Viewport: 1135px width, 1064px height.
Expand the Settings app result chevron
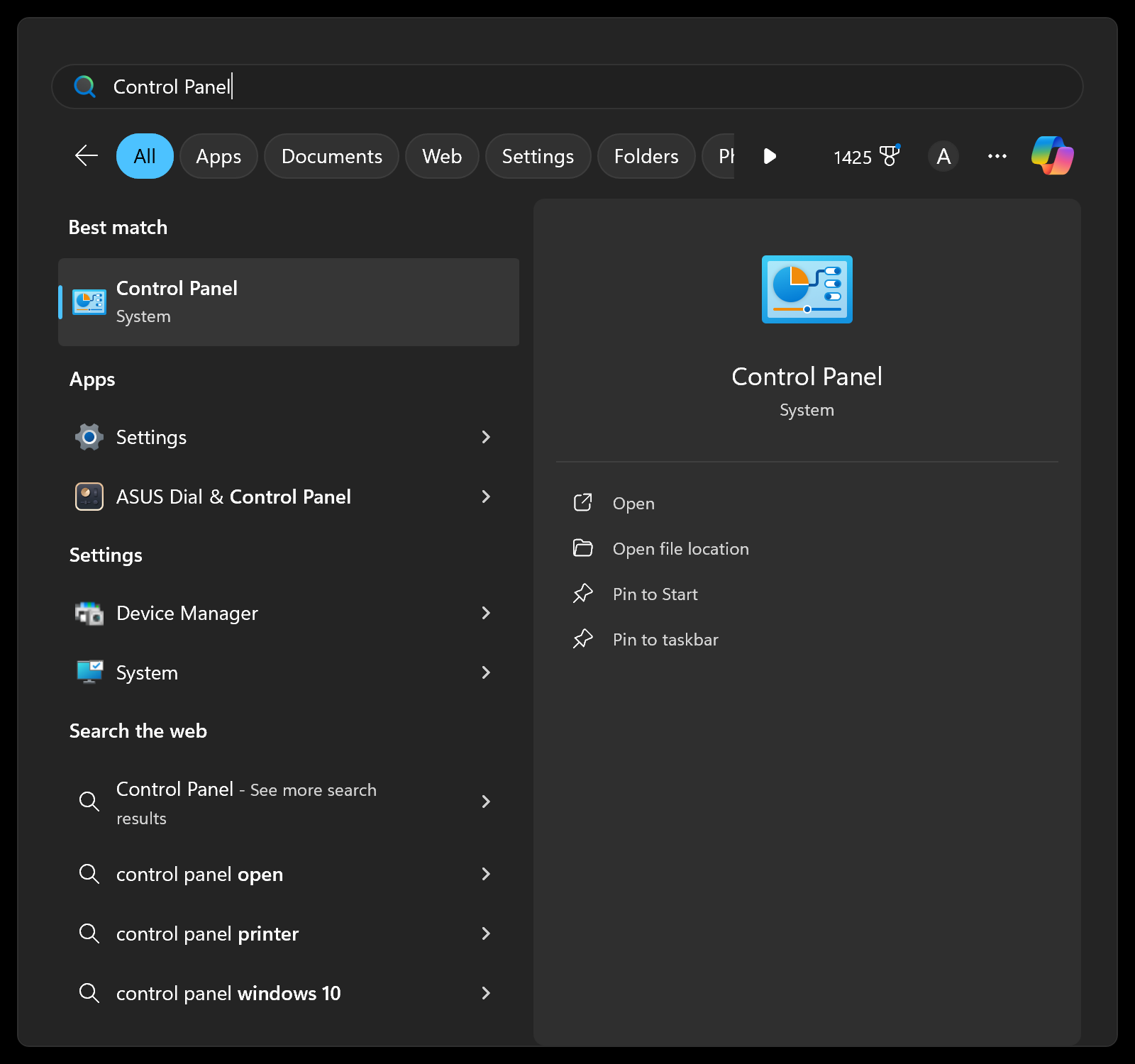pos(486,437)
